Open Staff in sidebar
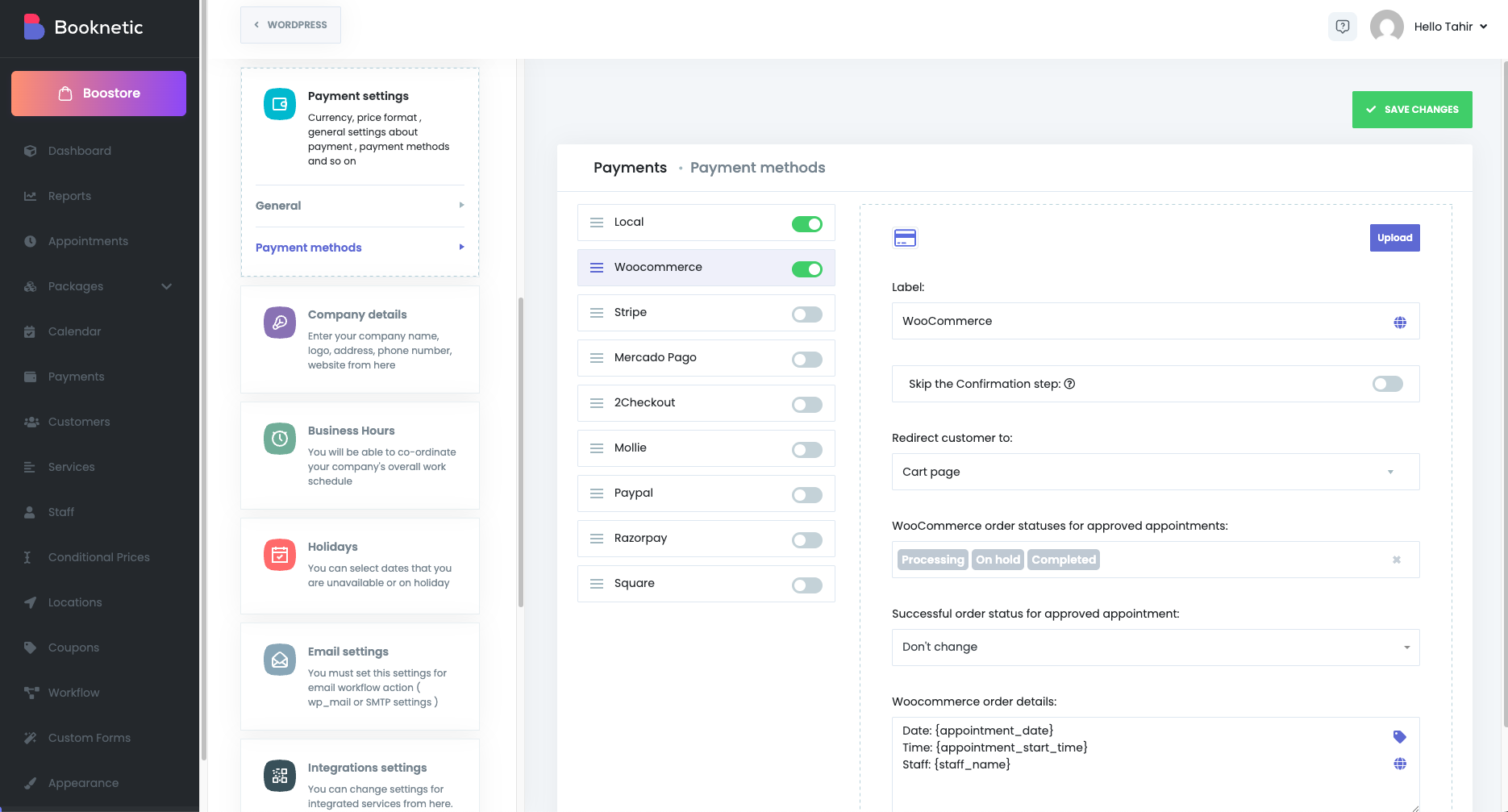 click(x=61, y=512)
